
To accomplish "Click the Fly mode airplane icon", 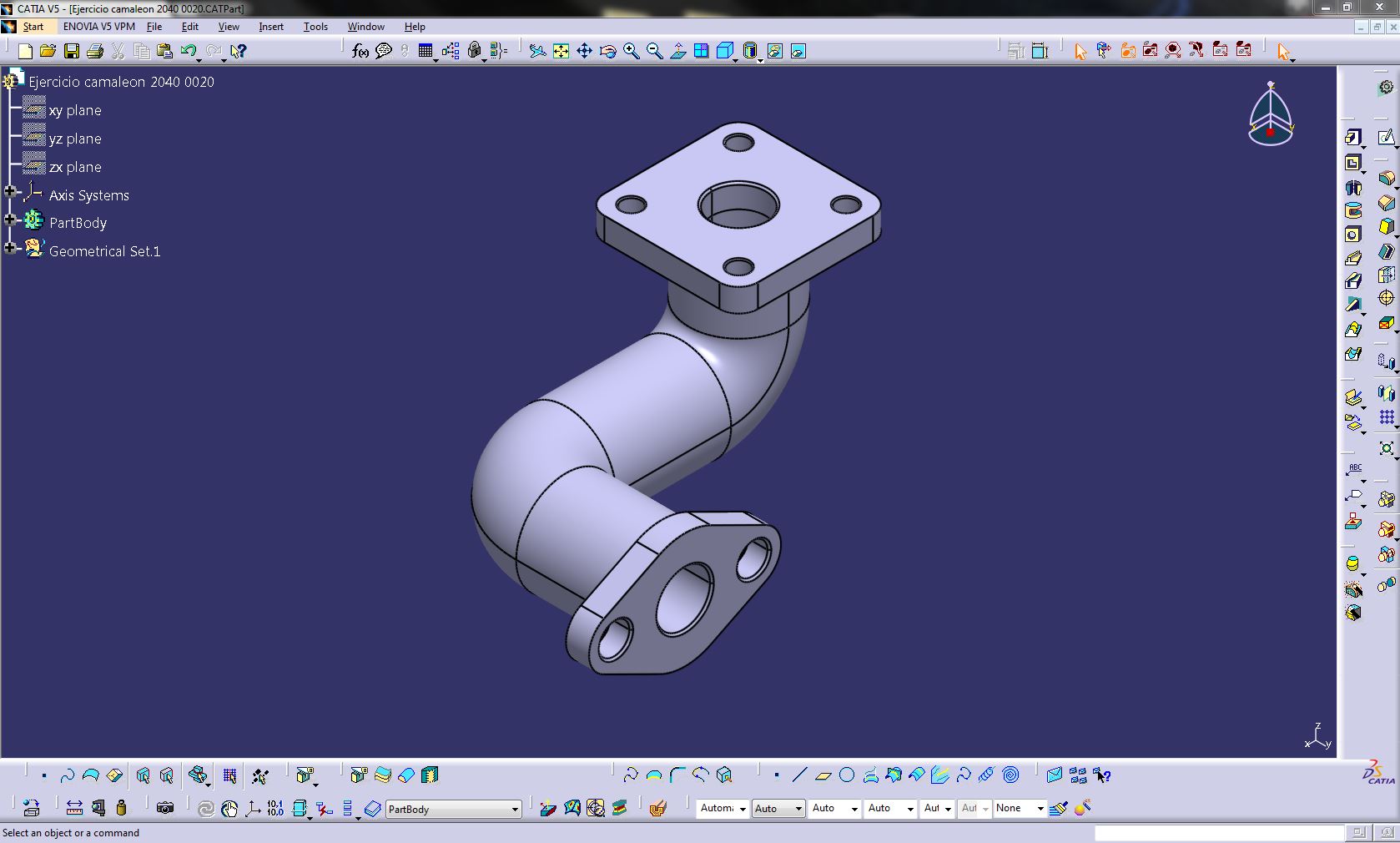I will tap(537, 51).
